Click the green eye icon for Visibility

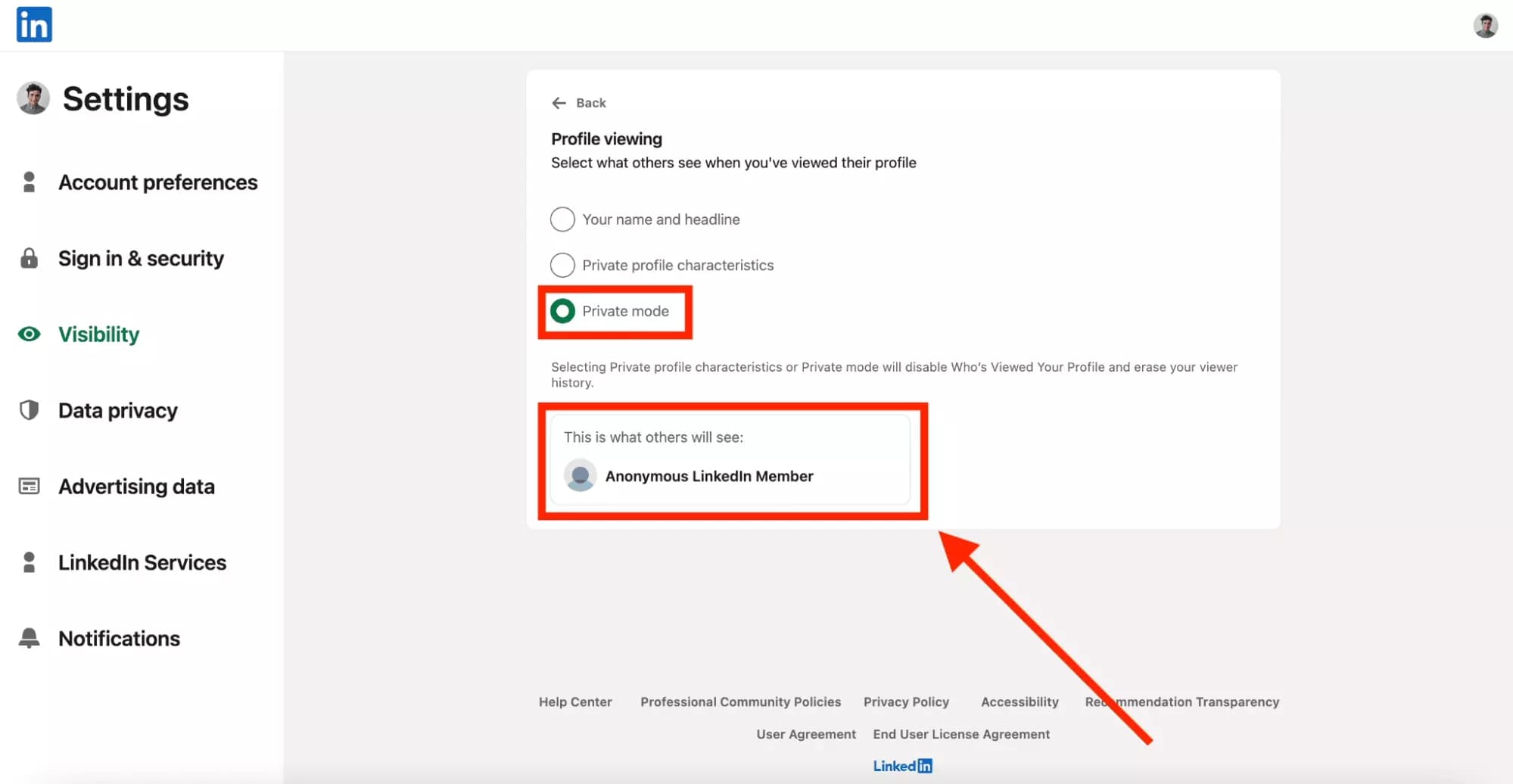[29, 334]
